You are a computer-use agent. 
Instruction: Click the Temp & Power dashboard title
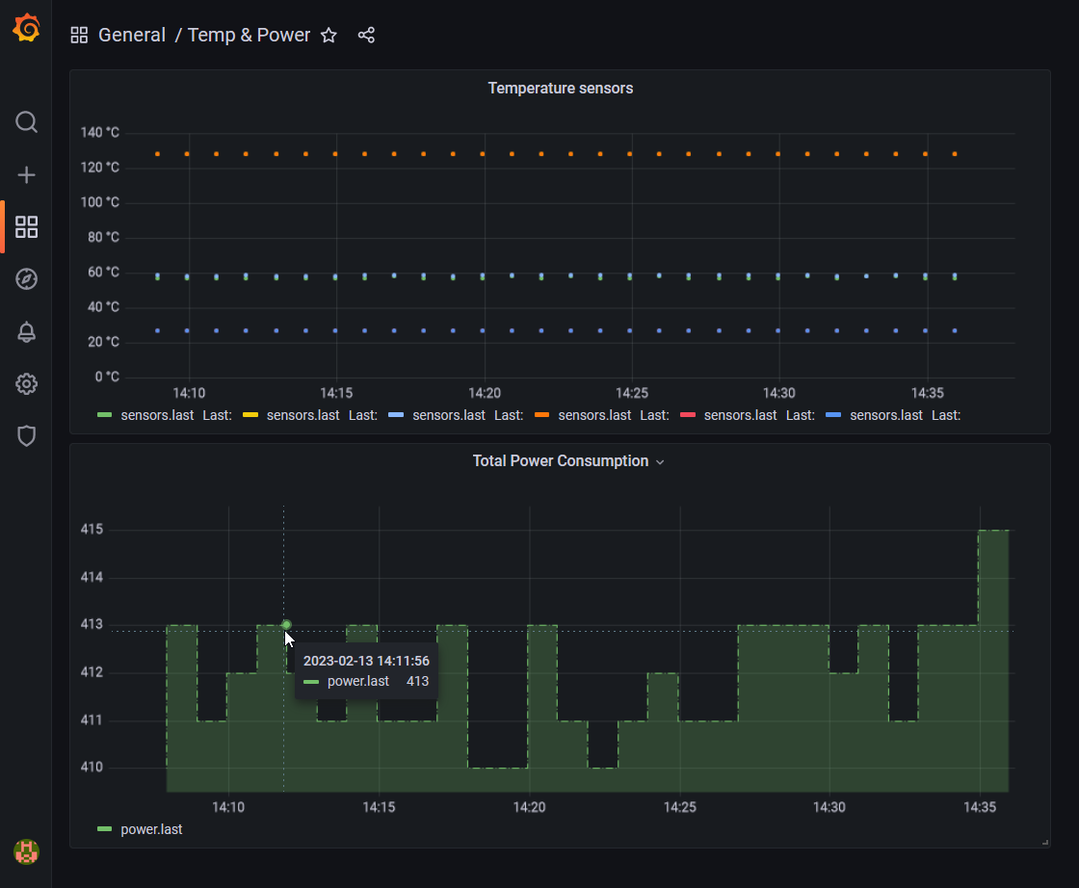coord(249,35)
